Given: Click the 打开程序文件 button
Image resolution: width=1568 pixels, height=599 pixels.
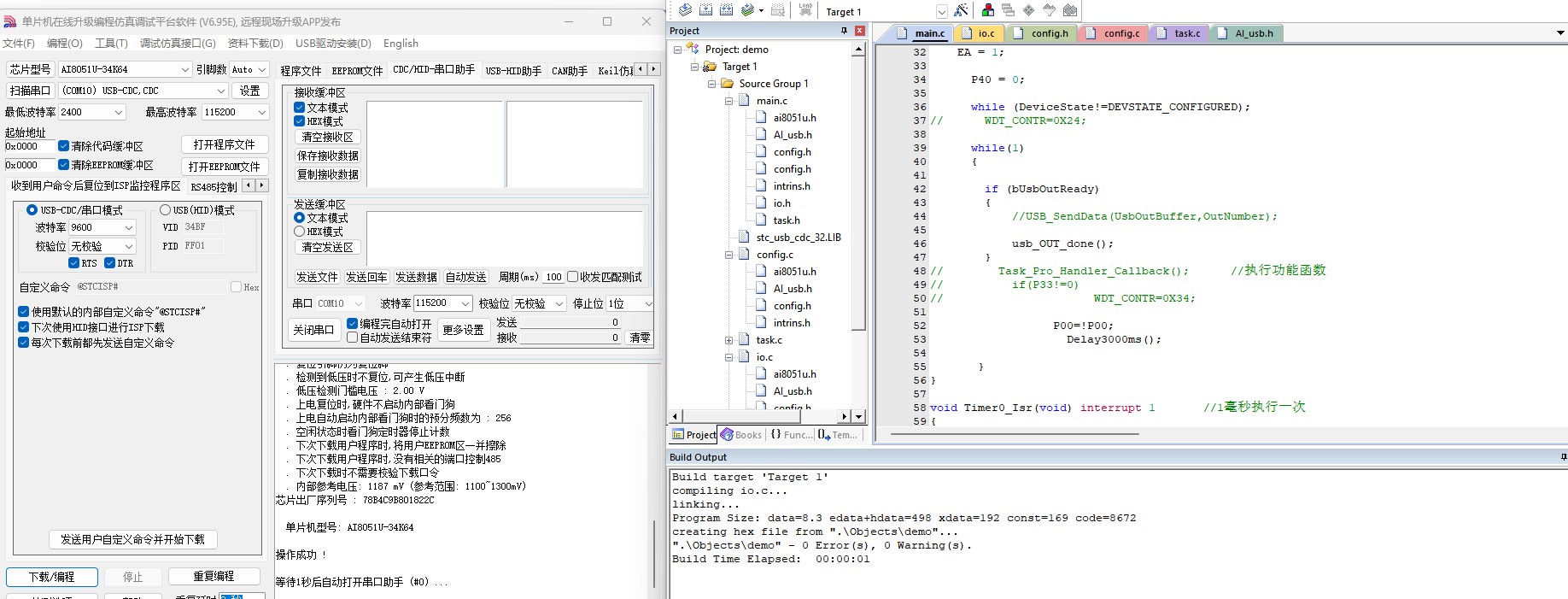Looking at the screenshot, I should click(224, 144).
